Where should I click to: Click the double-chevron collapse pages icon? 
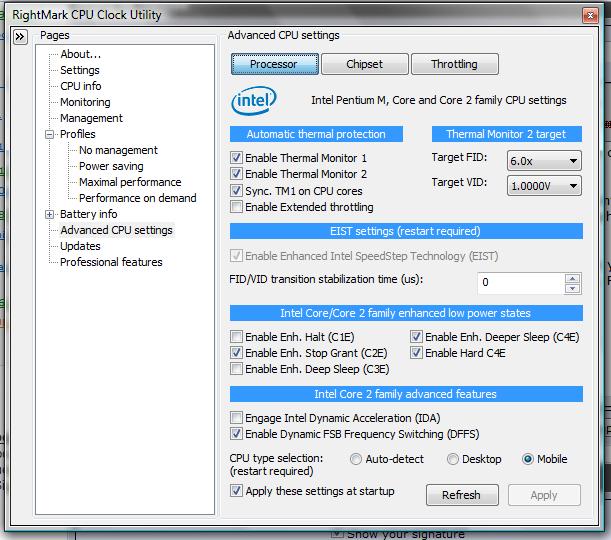(20, 37)
